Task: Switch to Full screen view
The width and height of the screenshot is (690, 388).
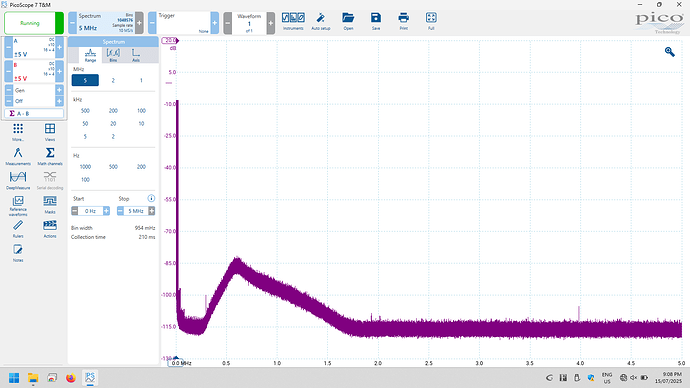Action: coord(431,21)
